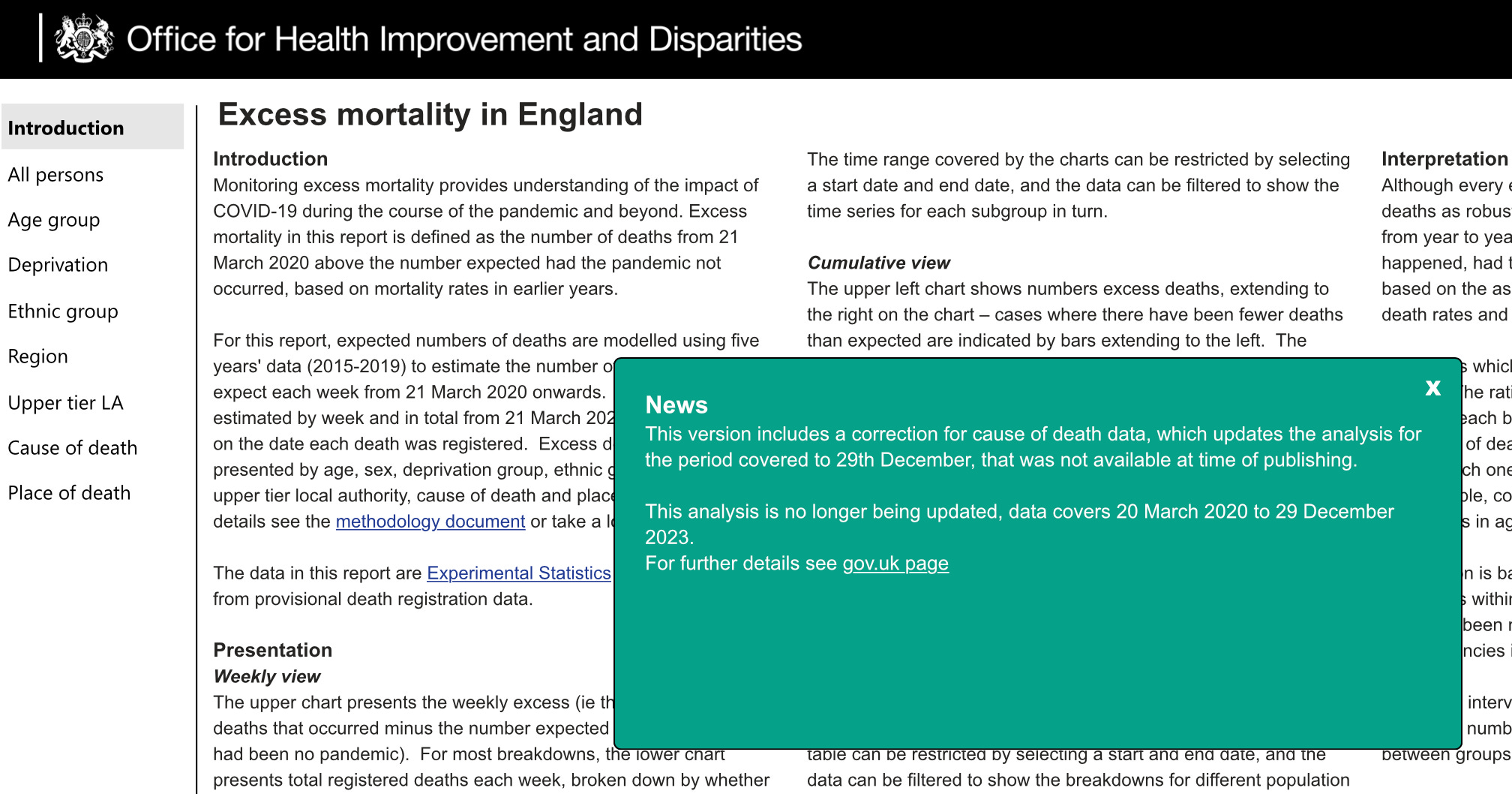Go to the Age group section
This screenshot has height=794, width=1512.
click(x=54, y=220)
